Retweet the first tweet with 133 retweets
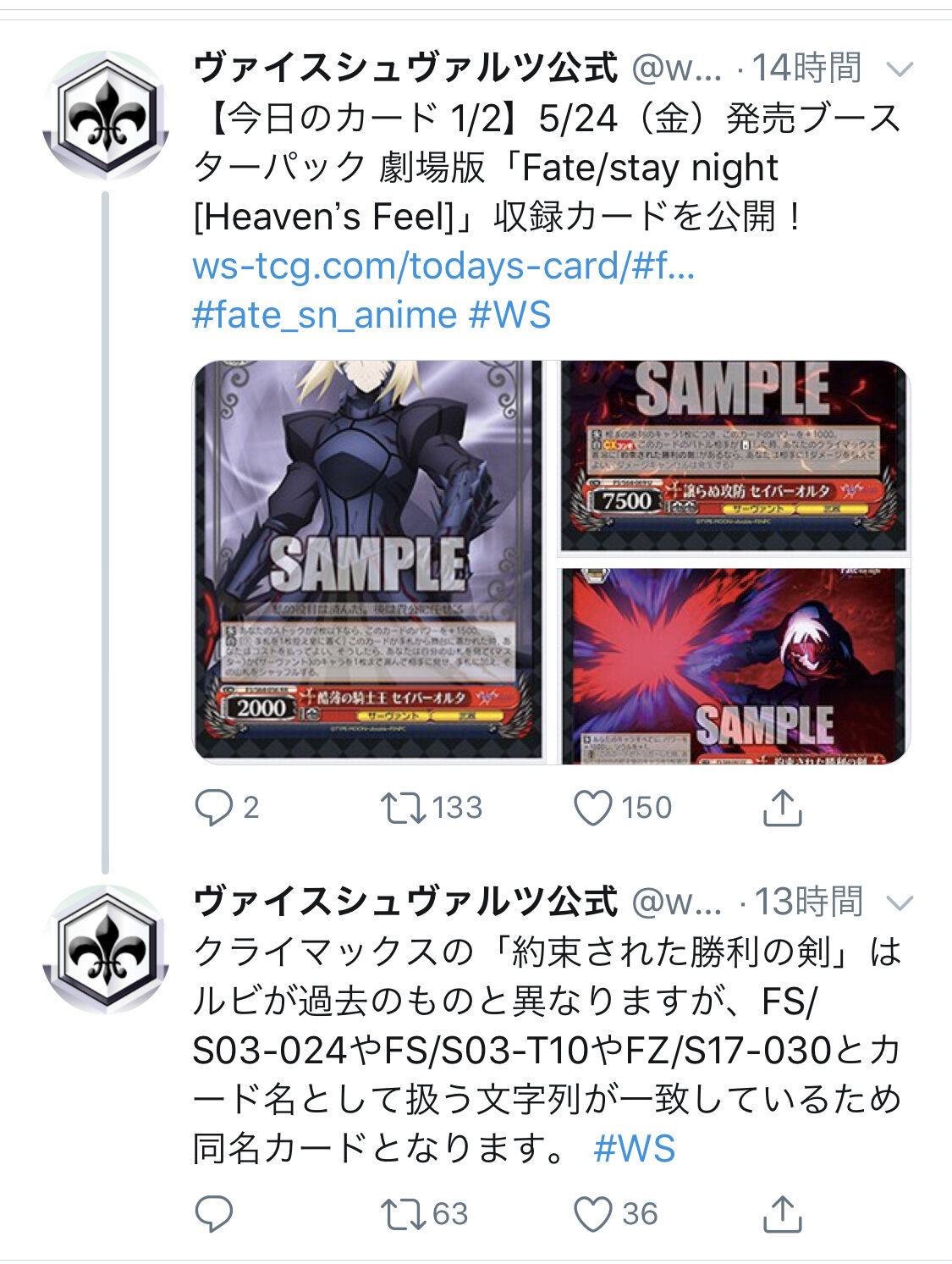 (403, 808)
